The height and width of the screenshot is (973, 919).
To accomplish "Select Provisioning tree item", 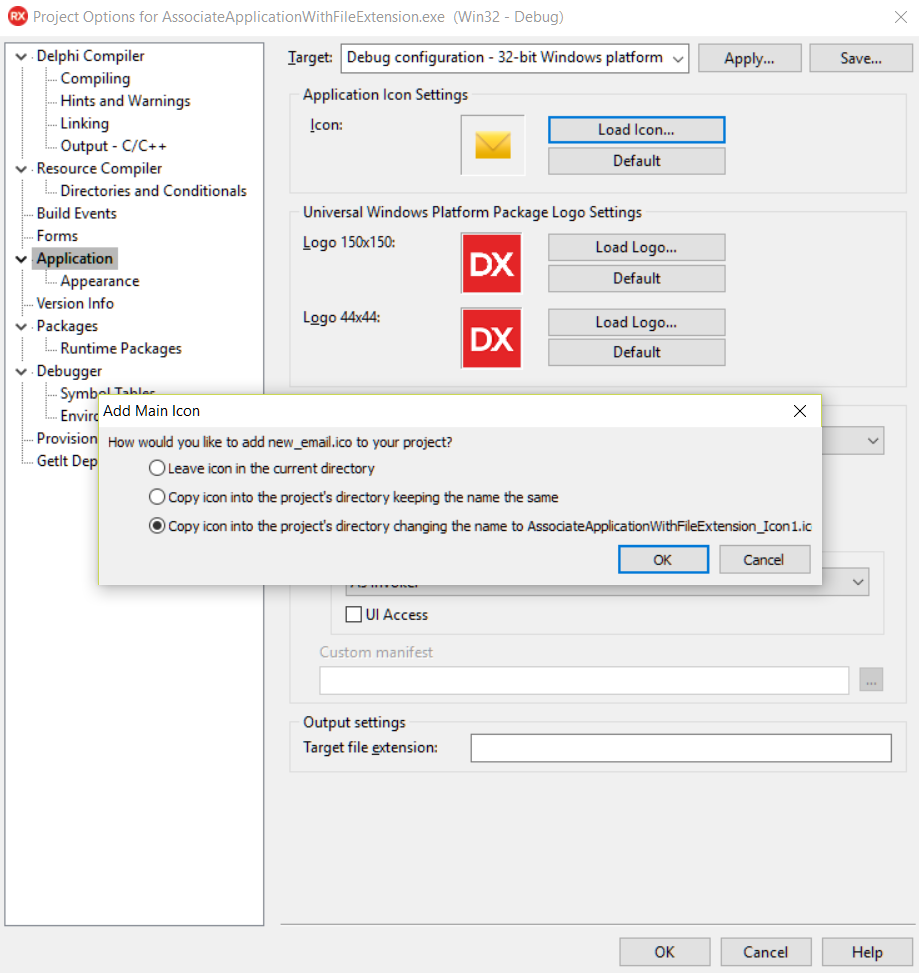I will (x=66, y=438).
